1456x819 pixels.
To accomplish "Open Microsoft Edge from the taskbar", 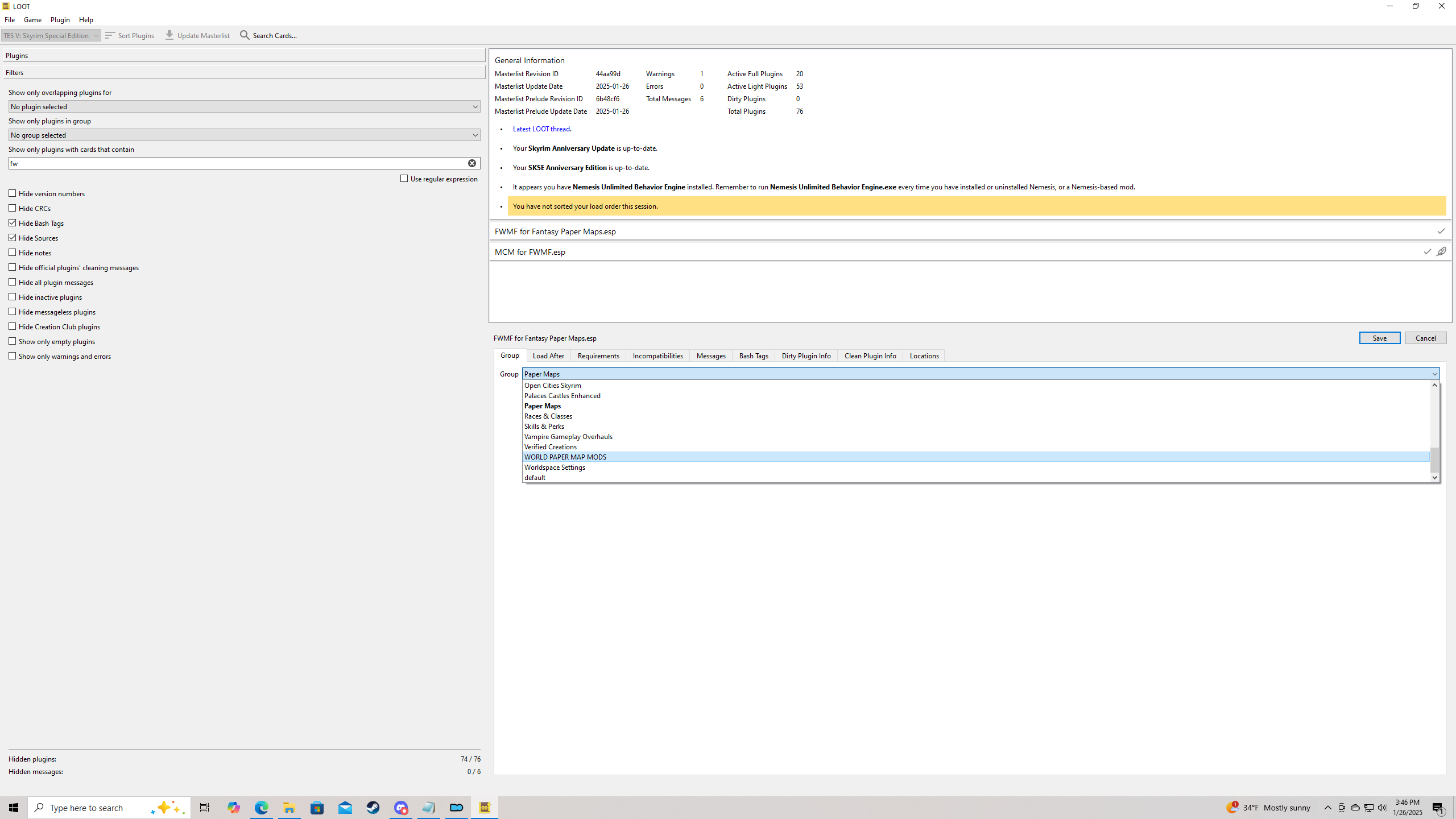I will coord(262,808).
